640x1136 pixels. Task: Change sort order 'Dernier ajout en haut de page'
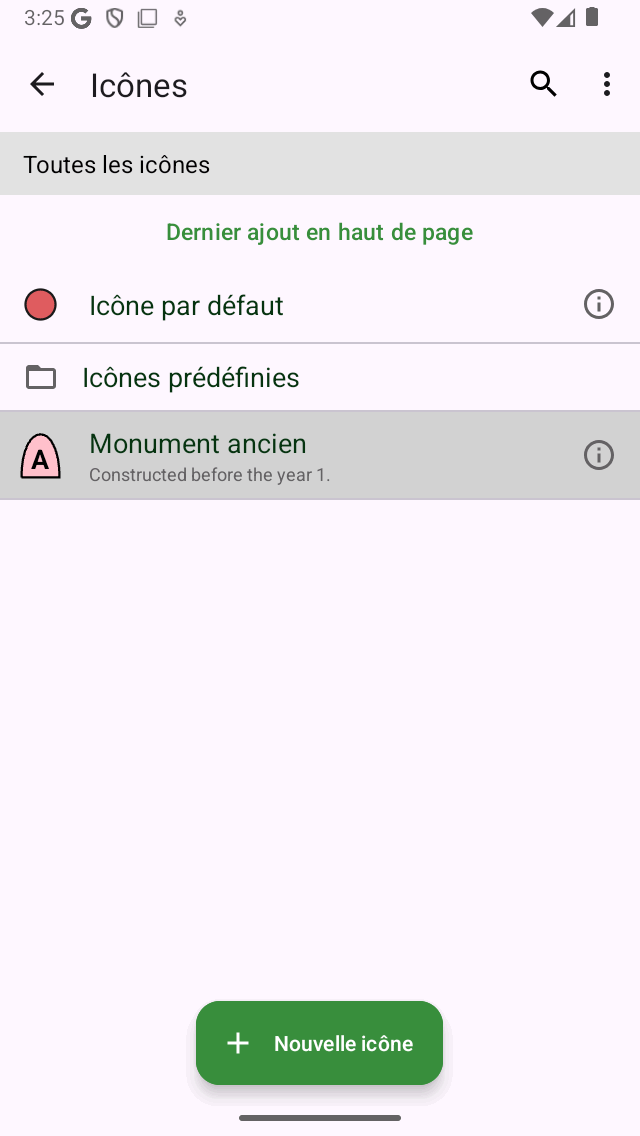click(x=319, y=232)
